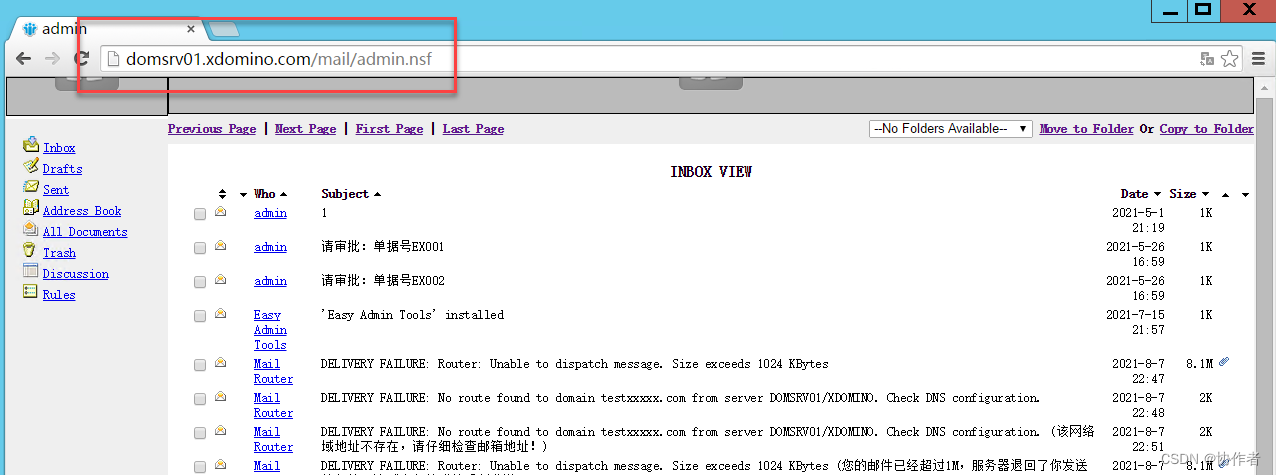Check the box for message with subject 1

(x=200, y=214)
